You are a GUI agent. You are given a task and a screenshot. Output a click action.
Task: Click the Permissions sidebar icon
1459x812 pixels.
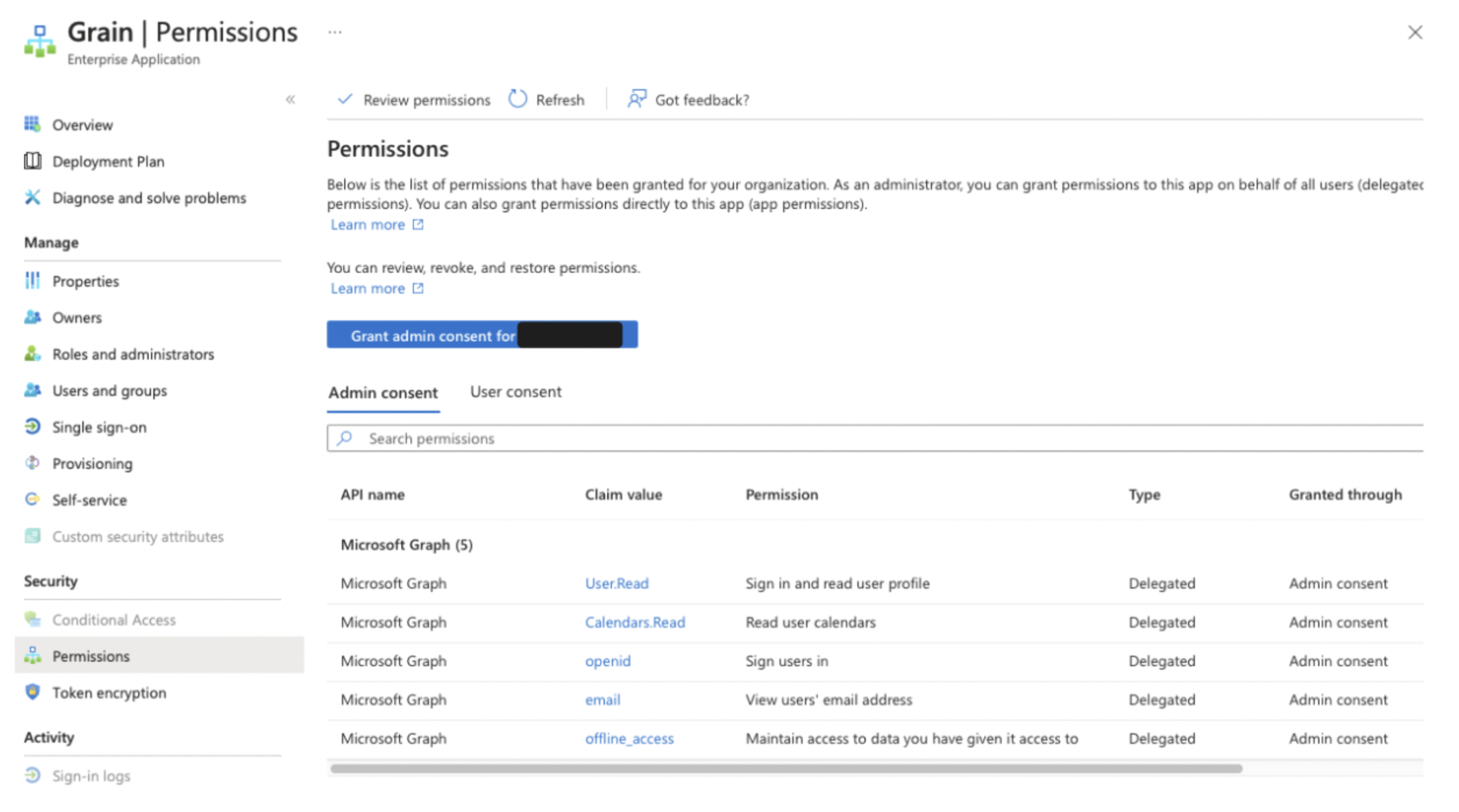tap(33, 656)
